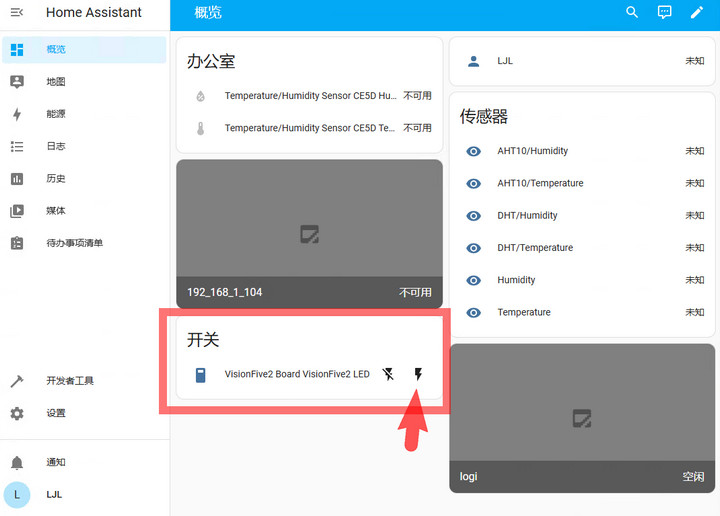Click the humidity droplet icon in 办公室 card
Viewport: 720px width, 516px height.
(201, 96)
